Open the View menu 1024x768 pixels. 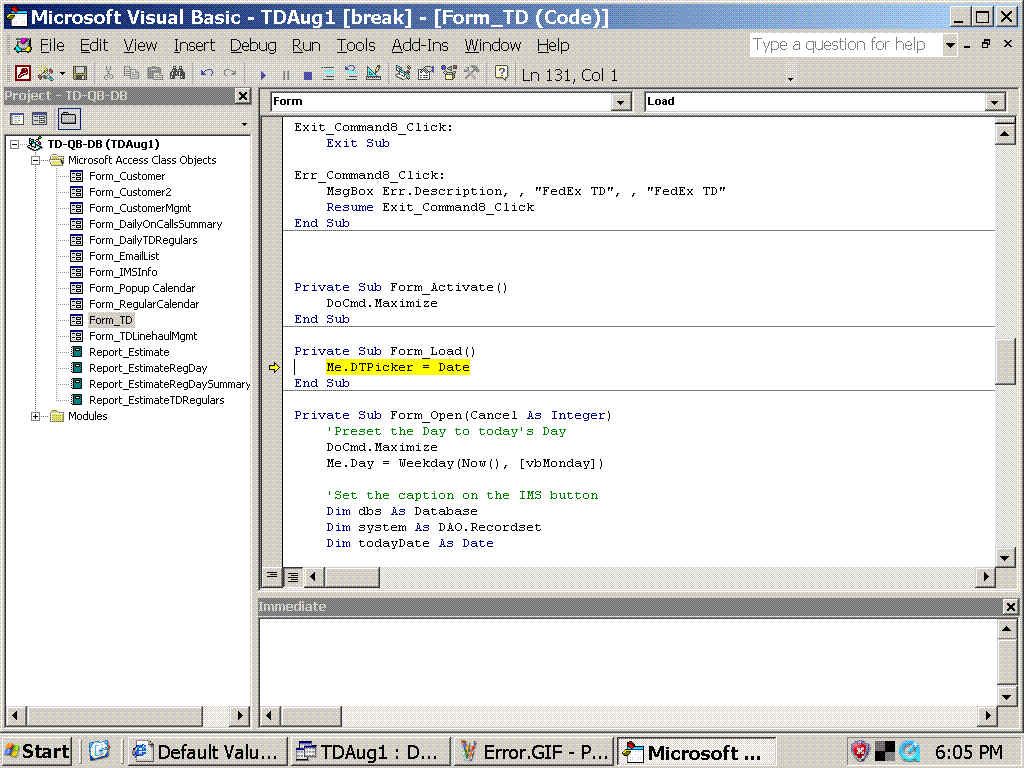(140, 45)
